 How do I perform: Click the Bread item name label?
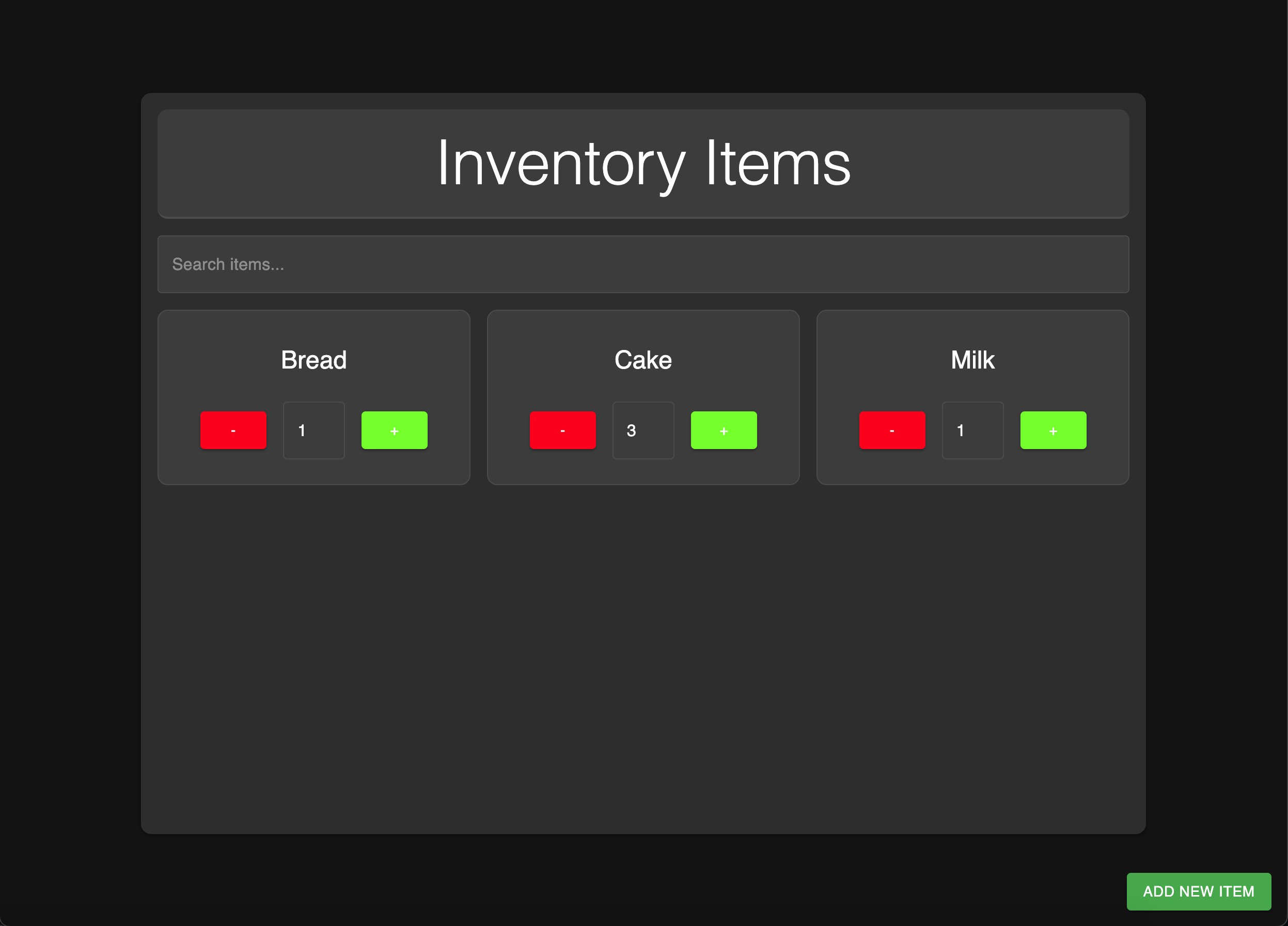click(313, 360)
